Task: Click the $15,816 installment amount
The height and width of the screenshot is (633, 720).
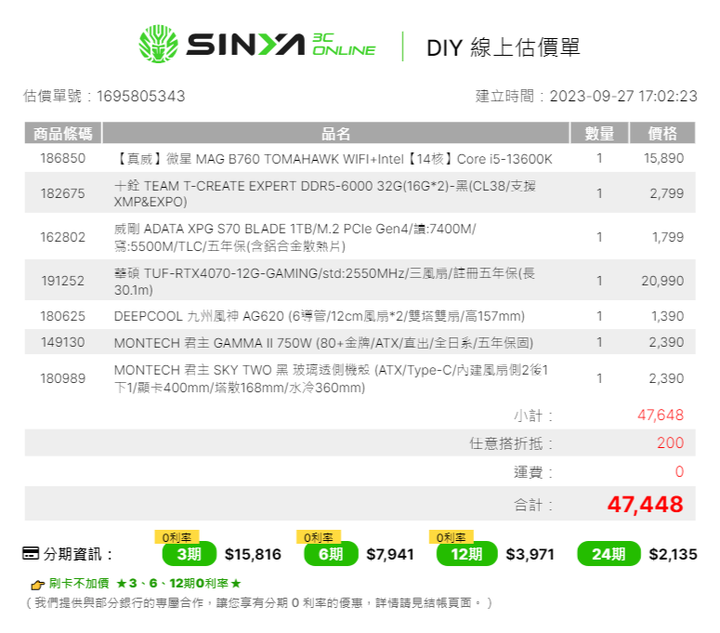Action: pos(253,554)
